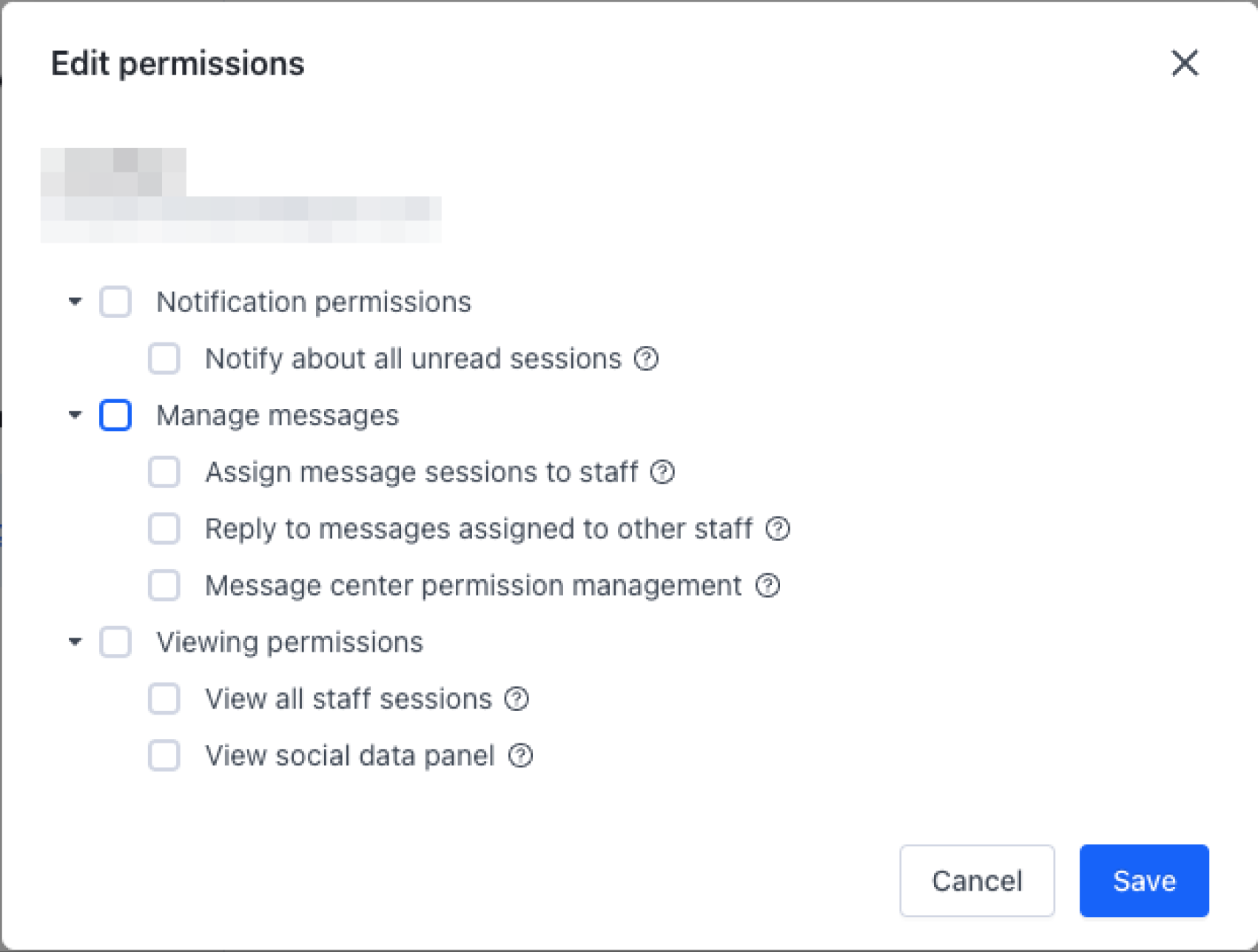Enable the Notification permissions checkbox

pyautogui.click(x=115, y=302)
